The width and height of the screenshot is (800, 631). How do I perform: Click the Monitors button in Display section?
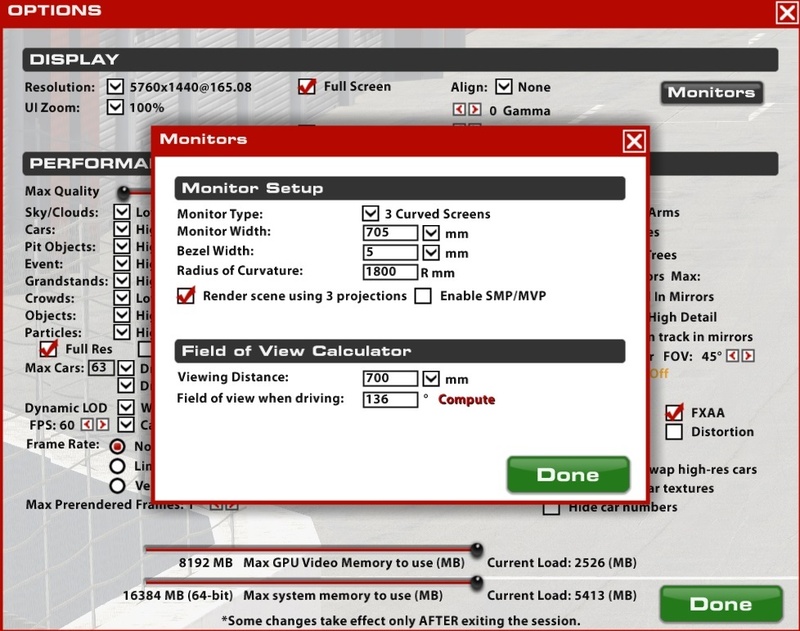712,93
